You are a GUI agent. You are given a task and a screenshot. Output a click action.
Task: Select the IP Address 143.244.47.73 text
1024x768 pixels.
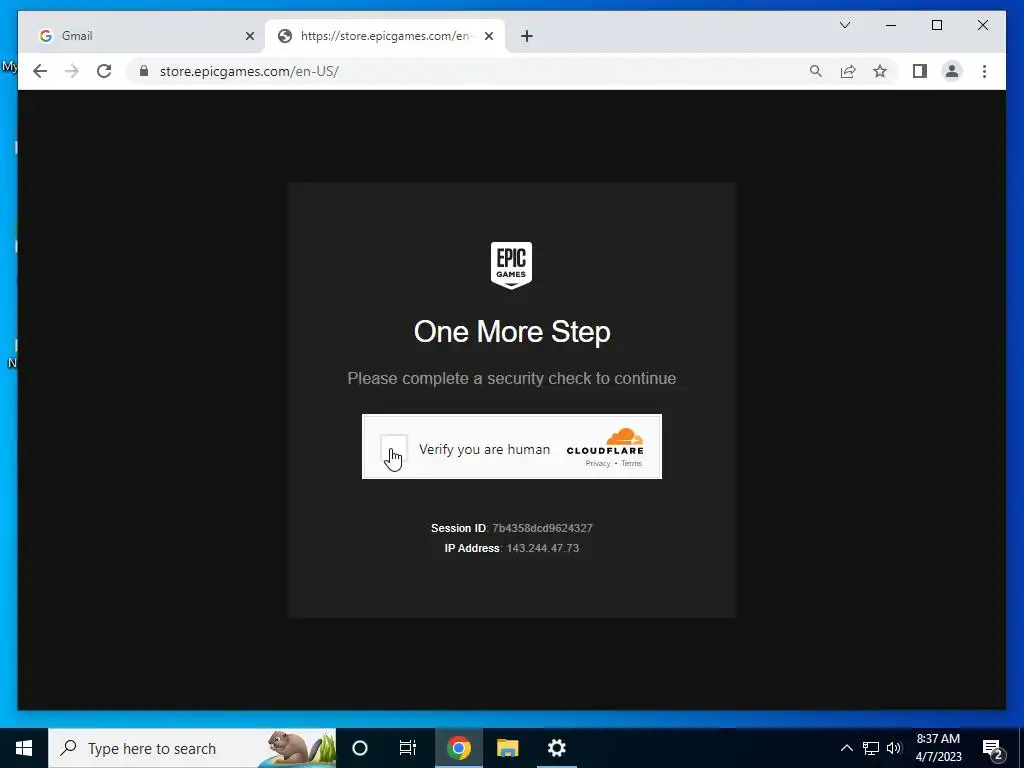coord(543,548)
